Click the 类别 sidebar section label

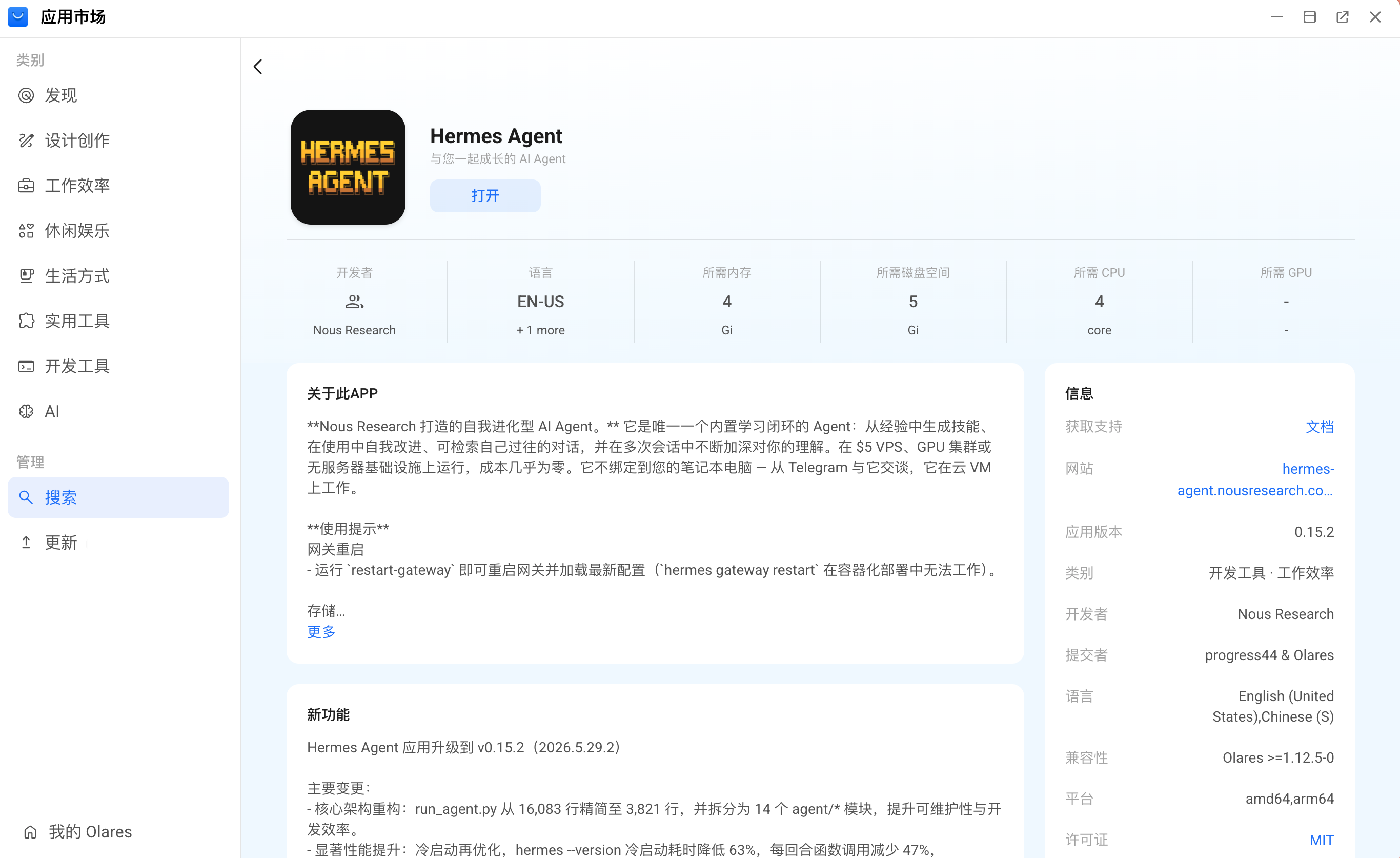click(30, 59)
